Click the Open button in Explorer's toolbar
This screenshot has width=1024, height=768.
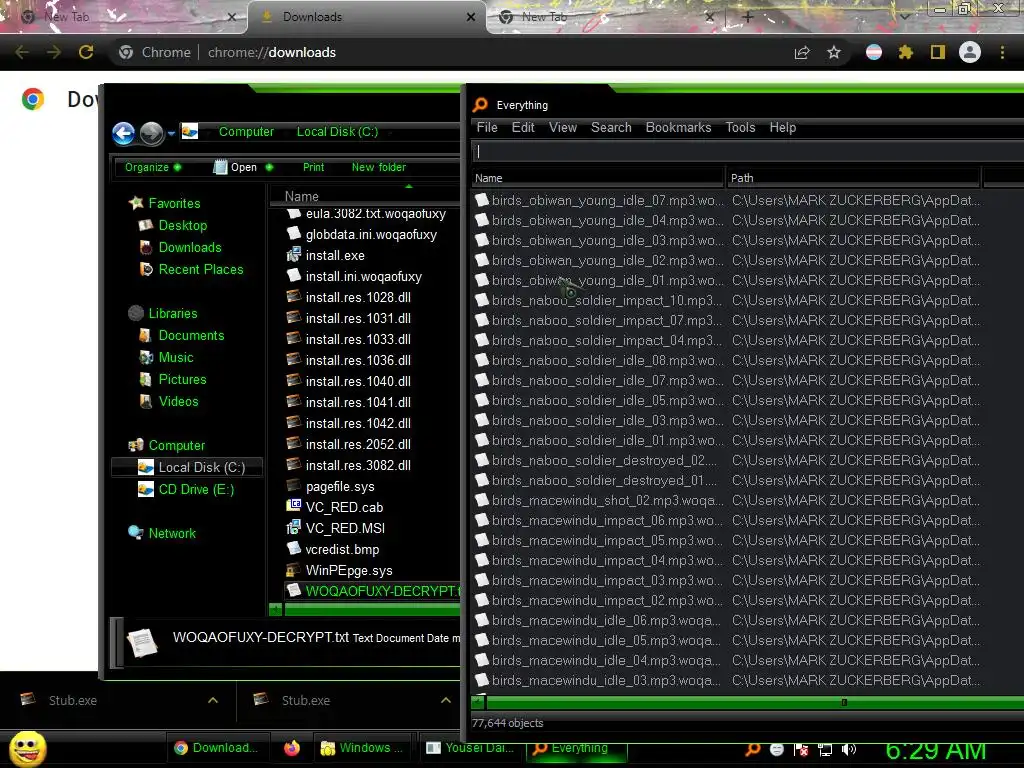pyautogui.click(x=236, y=167)
